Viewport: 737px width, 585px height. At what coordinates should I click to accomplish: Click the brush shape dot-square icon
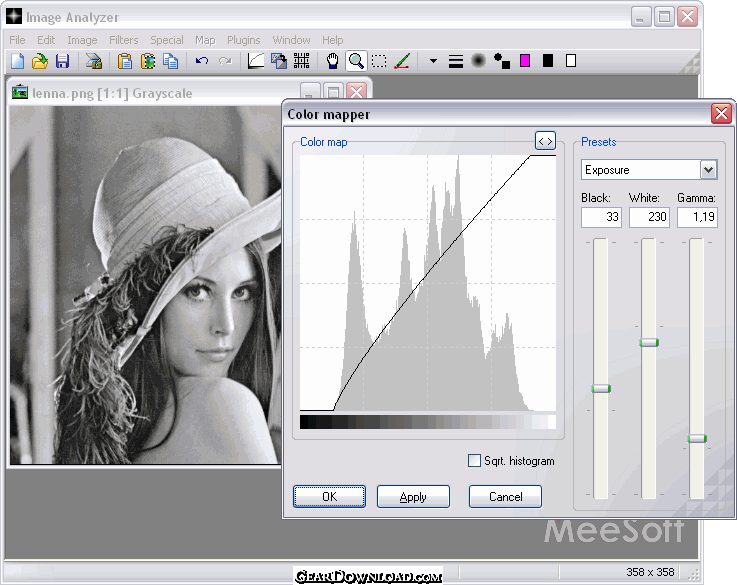coord(502,61)
